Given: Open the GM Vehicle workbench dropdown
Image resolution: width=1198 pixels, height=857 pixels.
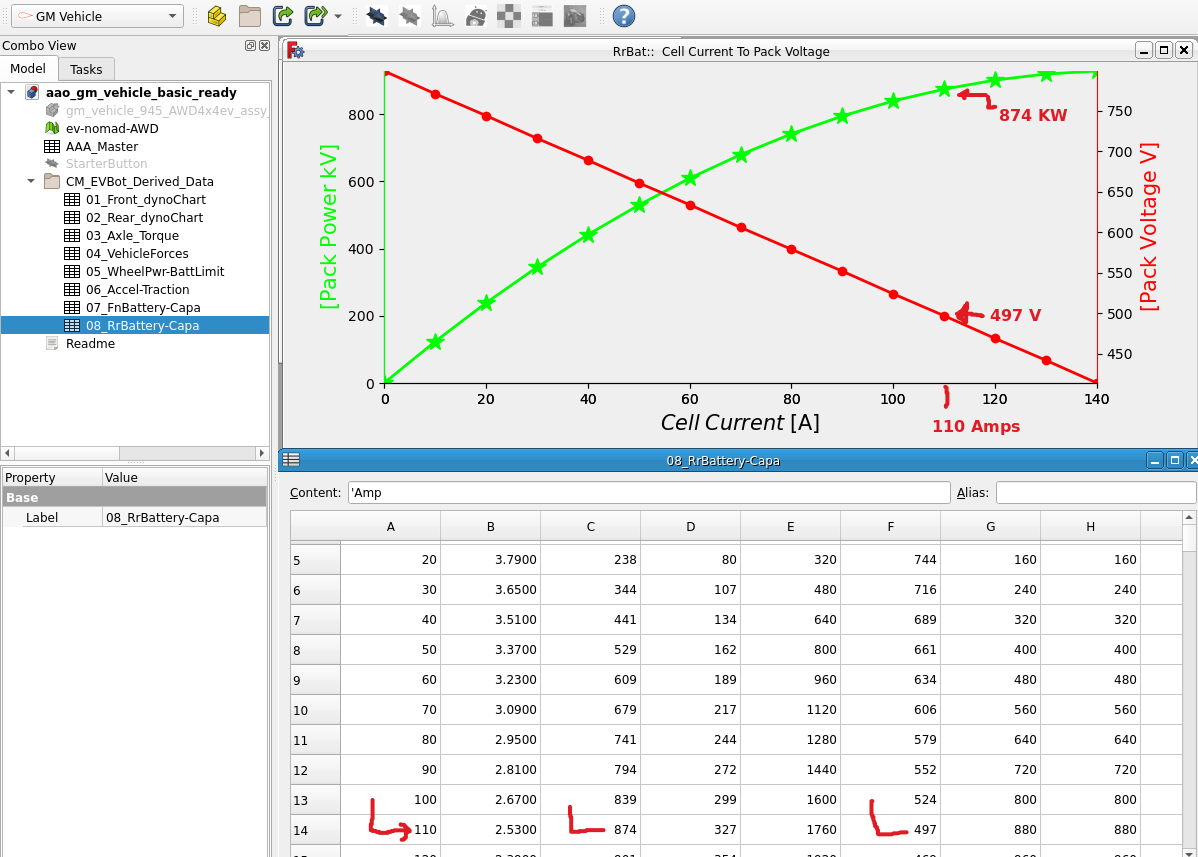Looking at the screenshot, I should click(97, 16).
